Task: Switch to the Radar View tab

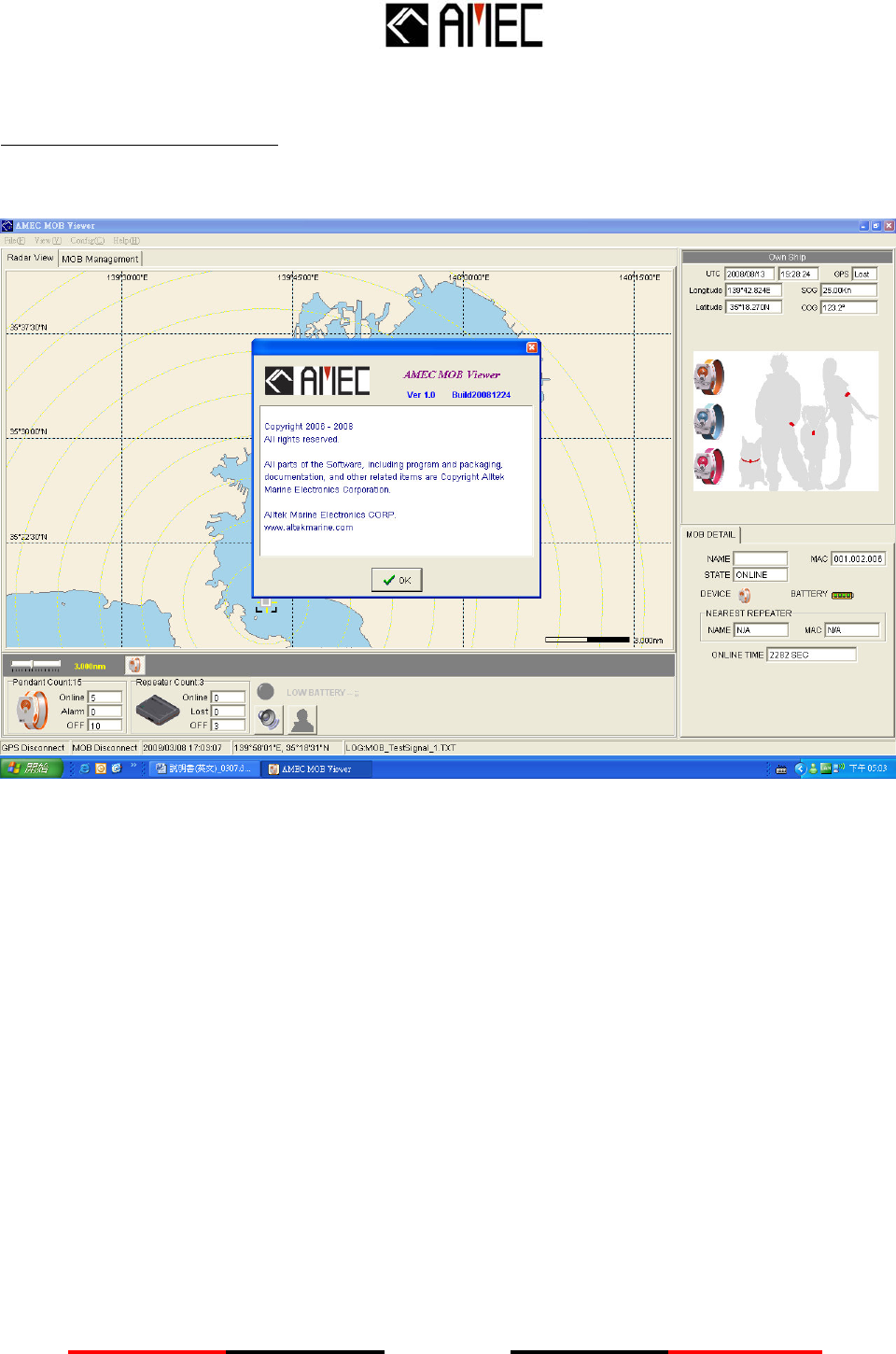Action: 31,258
